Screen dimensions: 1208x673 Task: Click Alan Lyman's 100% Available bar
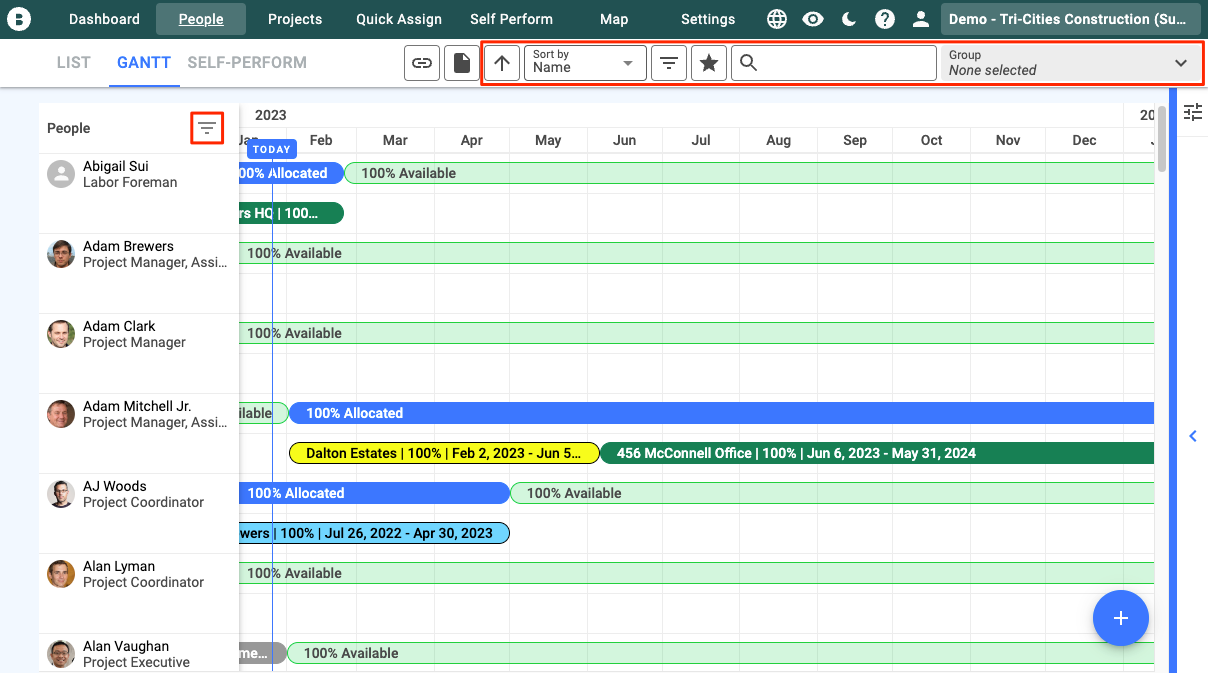pyautogui.click(x=697, y=573)
